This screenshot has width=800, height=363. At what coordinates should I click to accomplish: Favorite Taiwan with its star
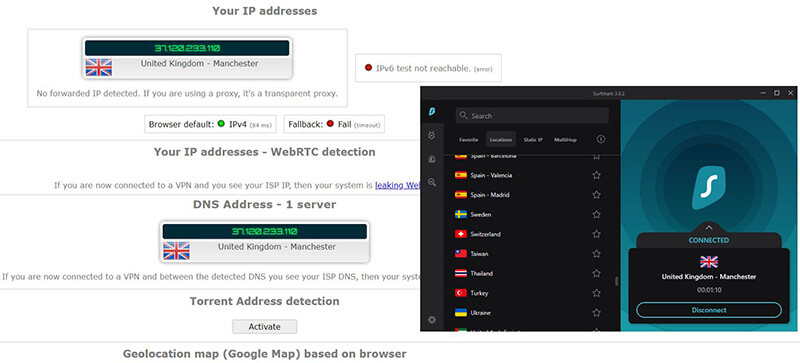click(x=596, y=254)
